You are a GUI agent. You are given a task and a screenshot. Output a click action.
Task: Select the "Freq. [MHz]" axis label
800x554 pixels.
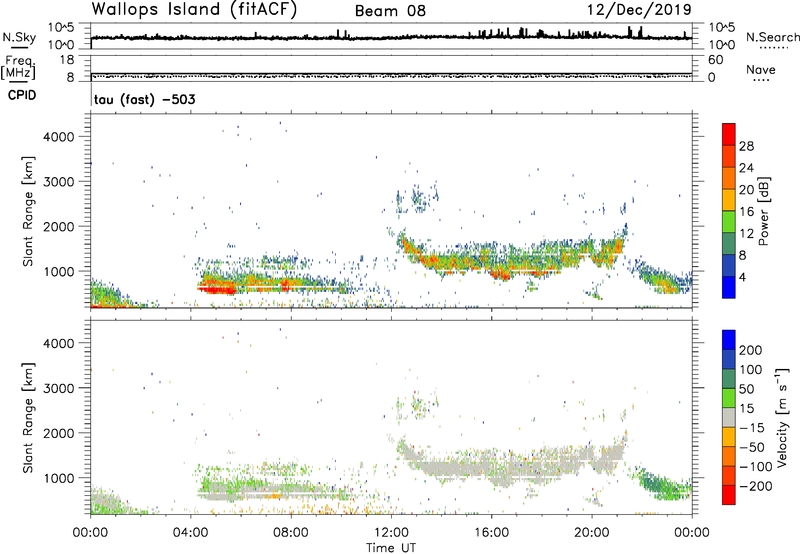[x=18, y=67]
